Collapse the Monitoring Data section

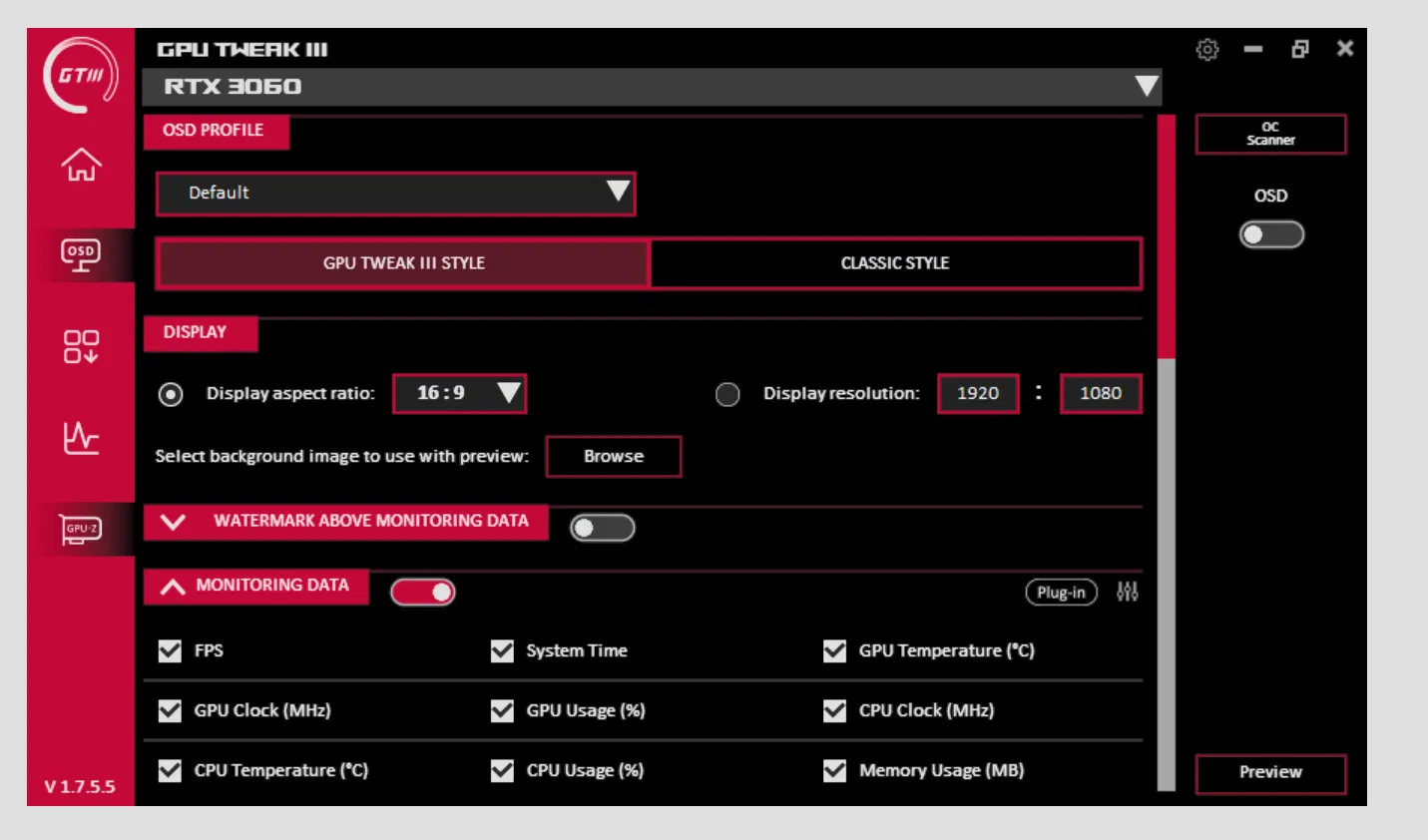(x=173, y=587)
